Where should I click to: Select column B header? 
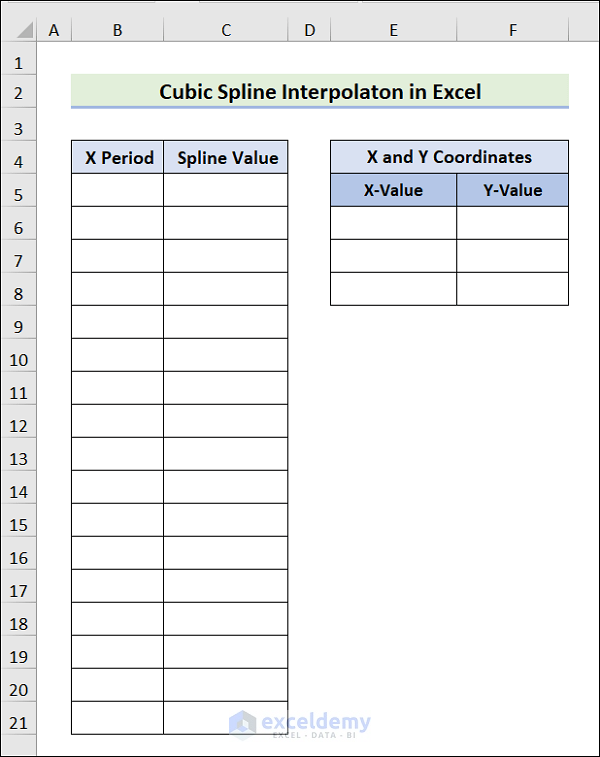tap(117, 30)
